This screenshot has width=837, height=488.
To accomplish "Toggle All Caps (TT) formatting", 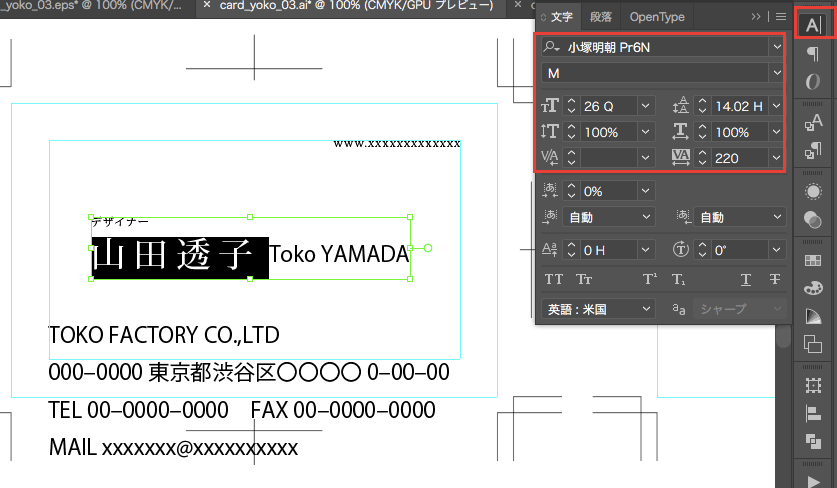I will pyautogui.click(x=554, y=279).
